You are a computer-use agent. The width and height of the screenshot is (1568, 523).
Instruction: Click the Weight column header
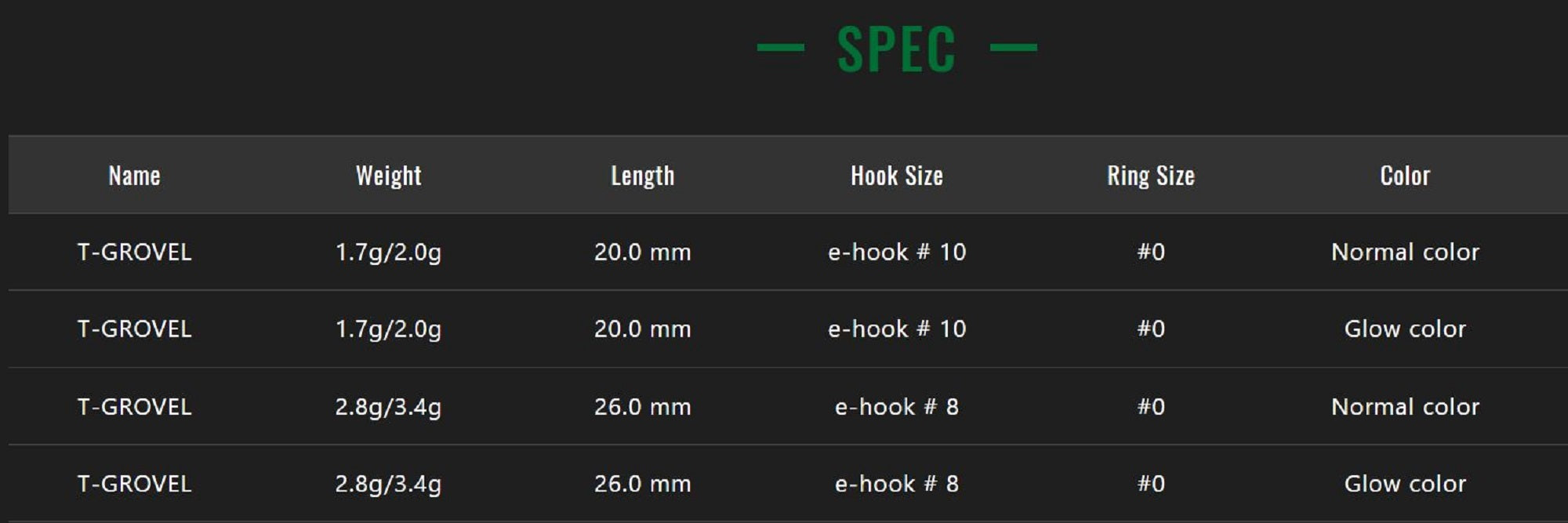tap(388, 175)
